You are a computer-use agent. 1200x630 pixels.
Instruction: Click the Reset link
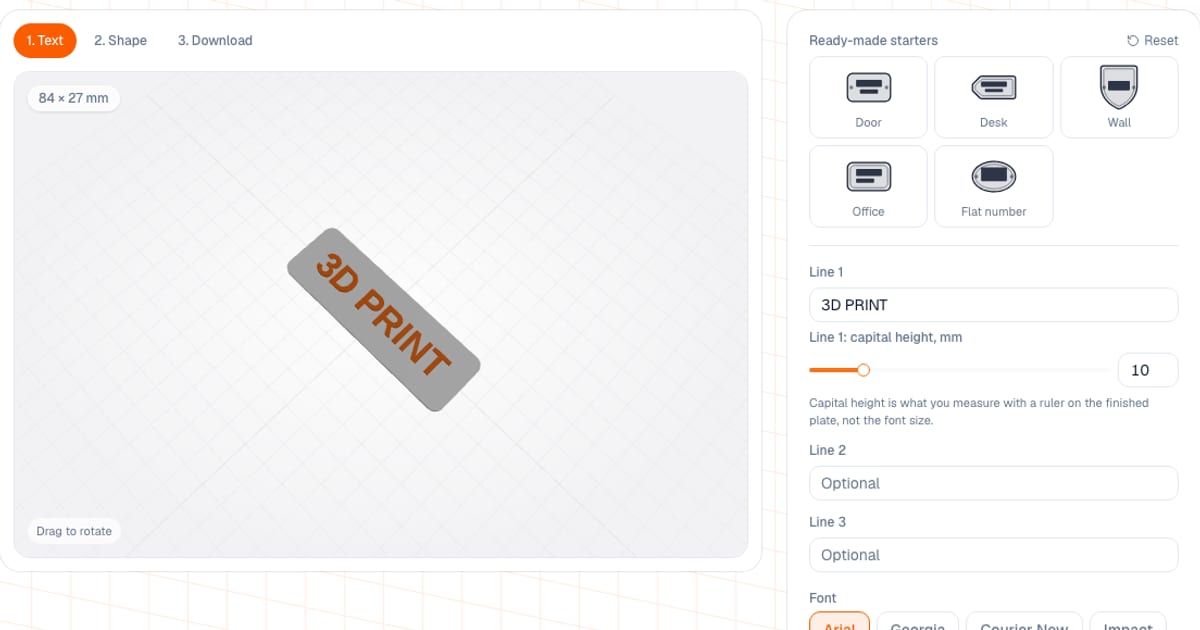point(1152,41)
